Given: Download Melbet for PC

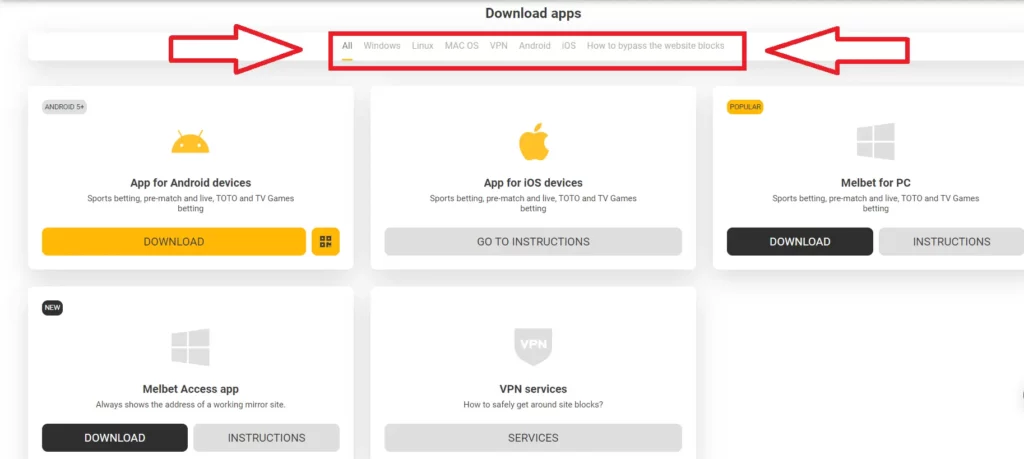Looking at the screenshot, I should tap(799, 241).
